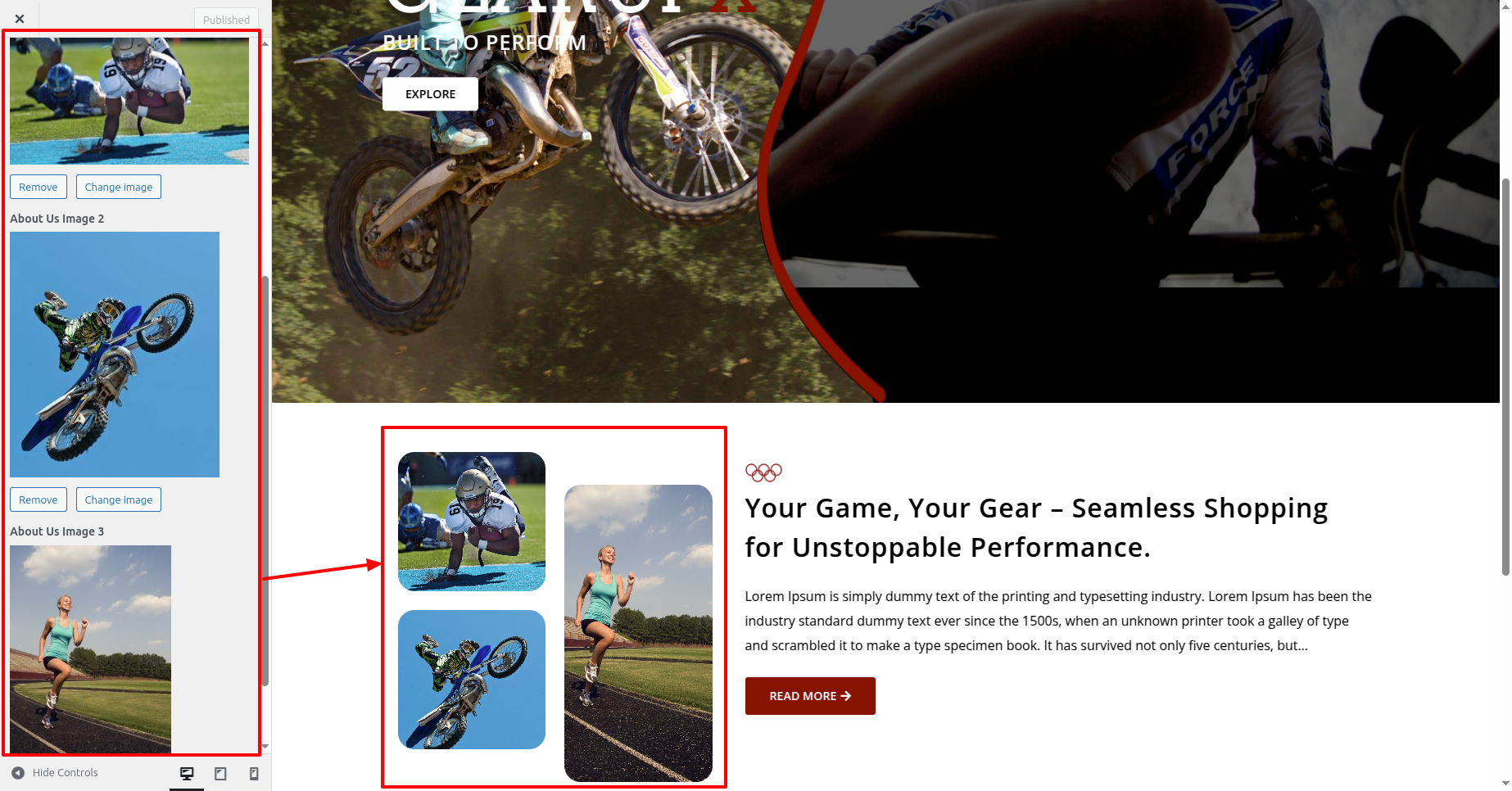The width and height of the screenshot is (1512, 791).
Task: Switch to tablet preview device icon
Action: tap(220, 773)
